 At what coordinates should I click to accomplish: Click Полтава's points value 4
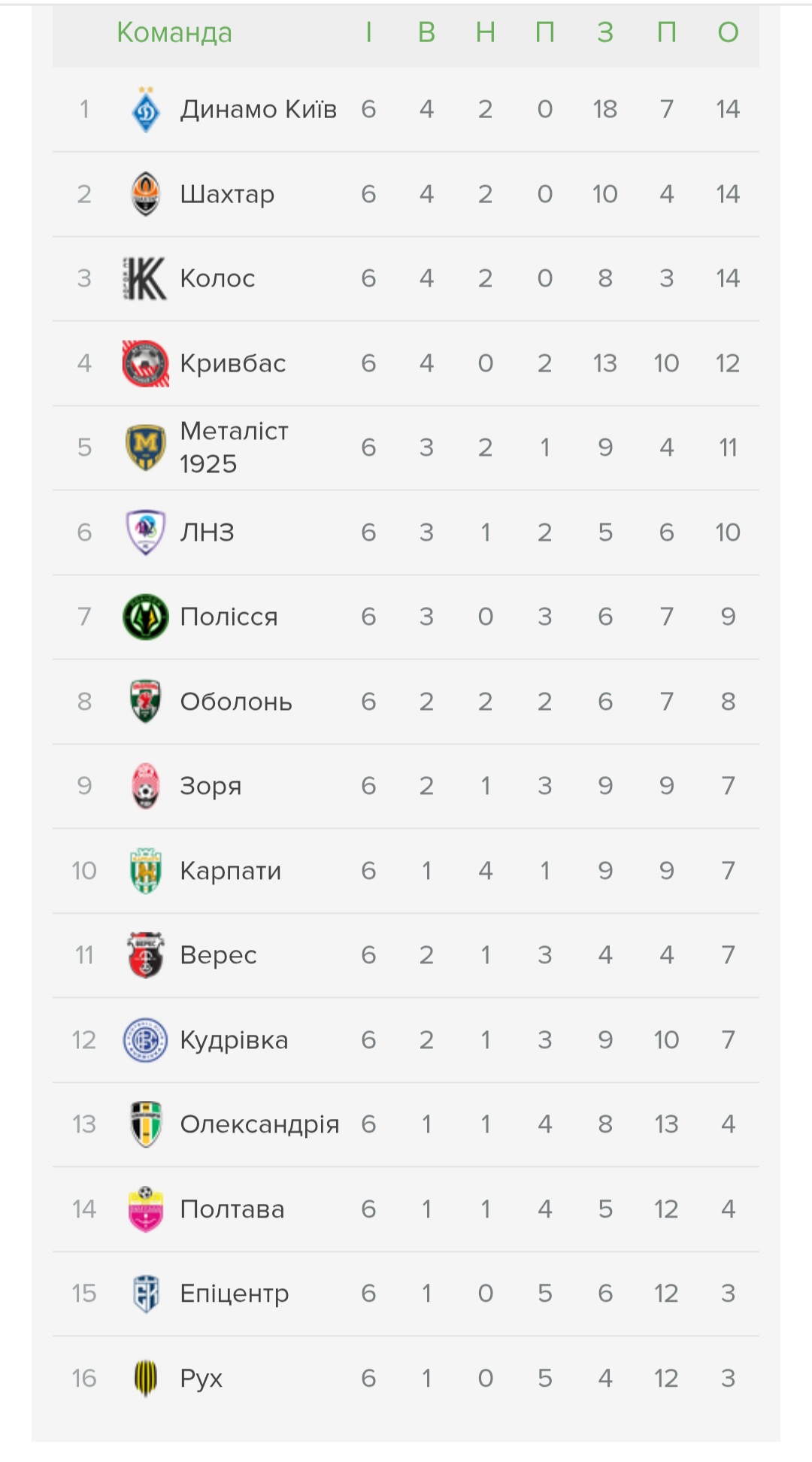pyautogui.click(x=727, y=1209)
